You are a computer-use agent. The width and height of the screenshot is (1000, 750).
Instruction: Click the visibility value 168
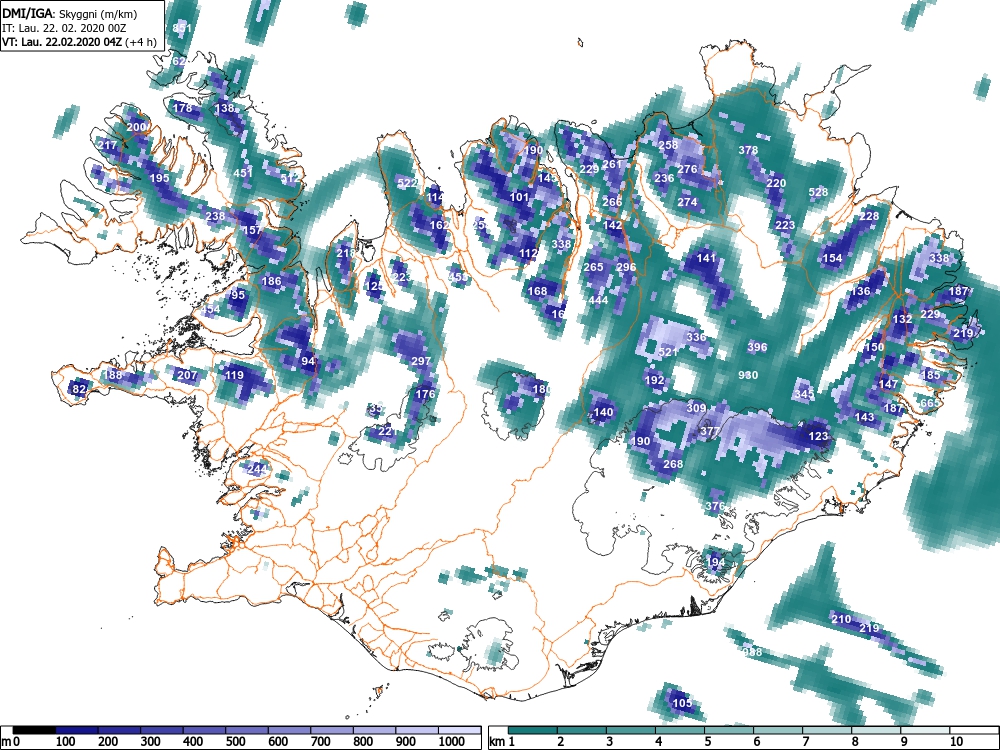pos(538,291)
